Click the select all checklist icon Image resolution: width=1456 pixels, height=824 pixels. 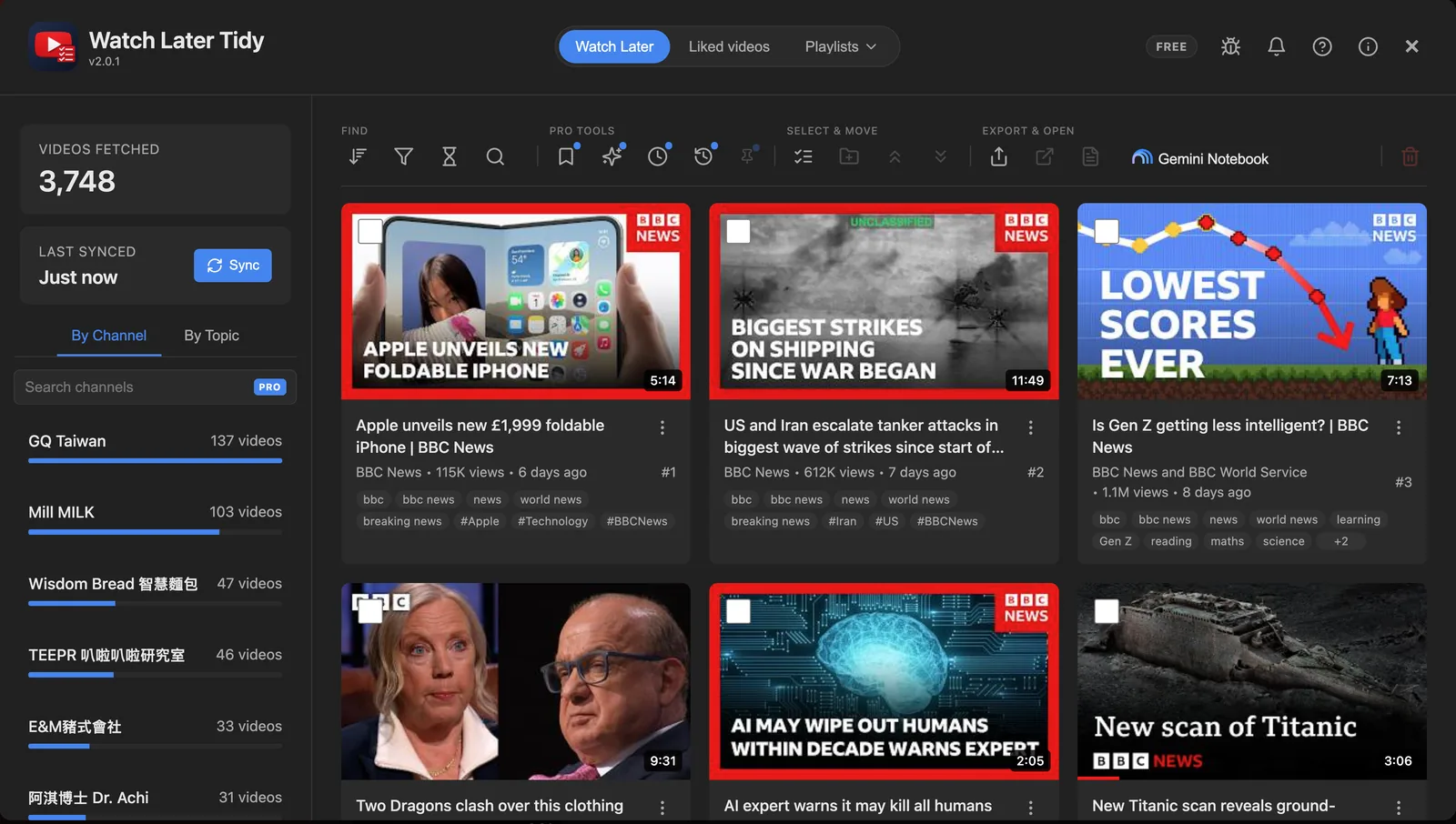pos(804,156)
